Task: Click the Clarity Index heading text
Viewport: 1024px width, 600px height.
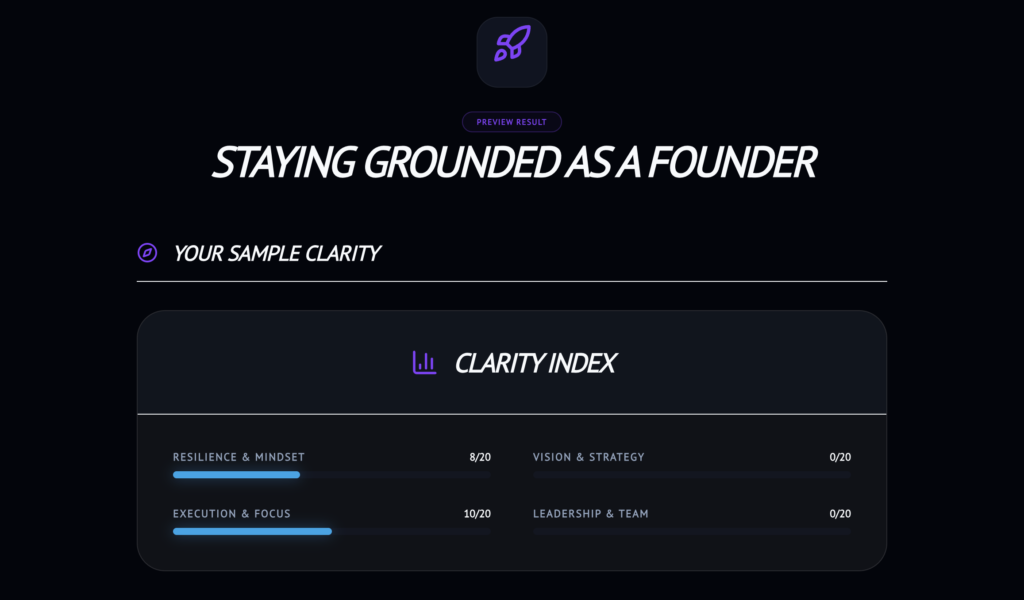Action: click(535, 363)
